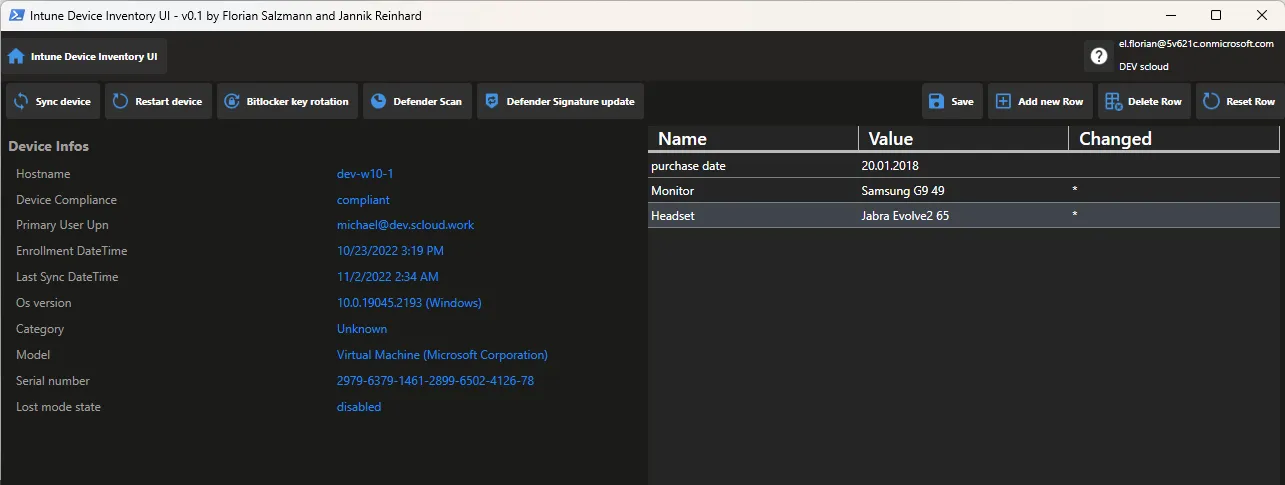Click the Reset Row undo icon
Viewport: 1285px width, 485px height.
coord(1211,101)
